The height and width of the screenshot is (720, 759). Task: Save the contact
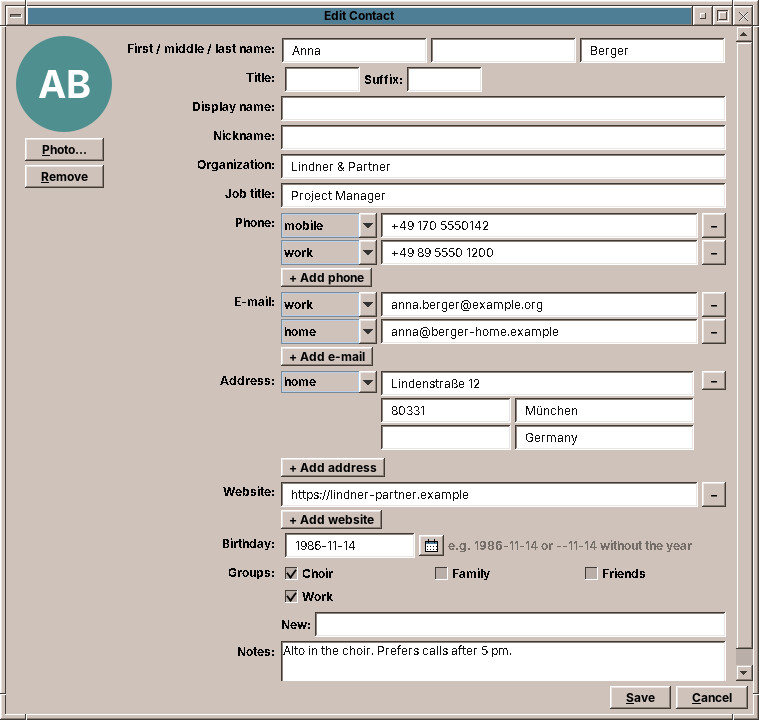pyautogui.click(x=640, y=698)
